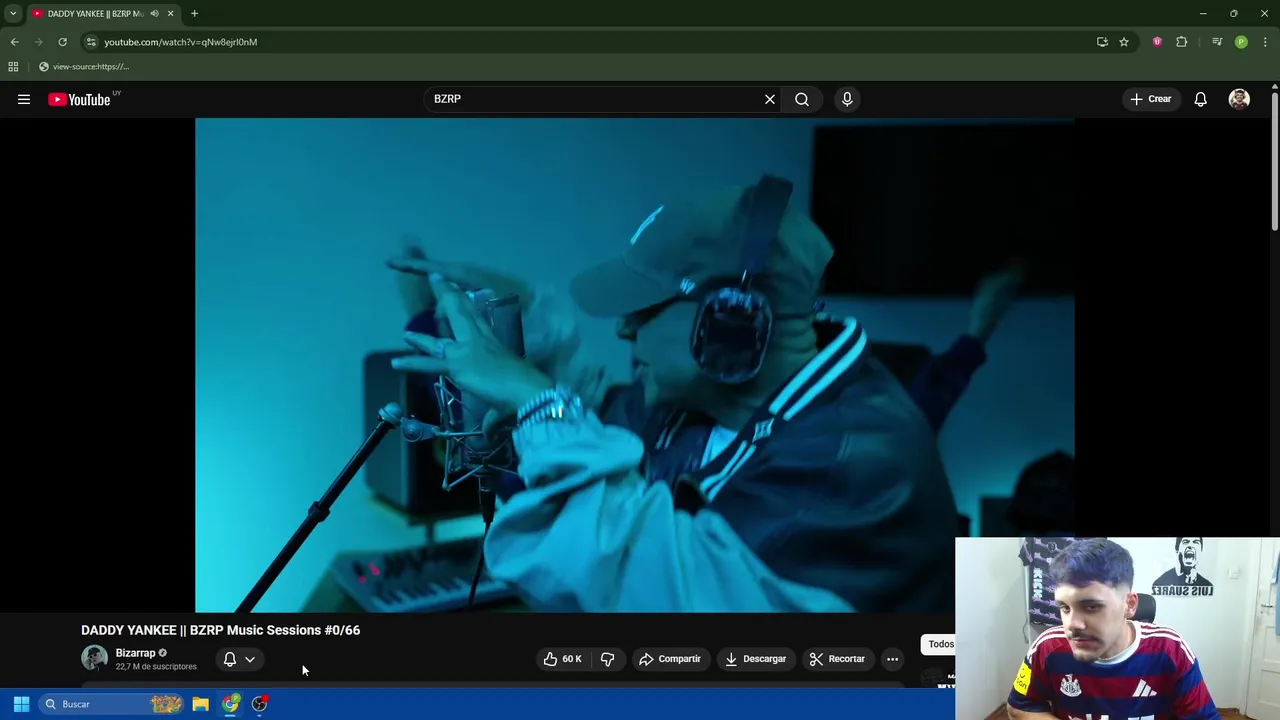Open the Chrome extensions puzzle menu
Image resolution: width=1280 pixels, height=720 pixels.
click(x=1181, y=42)
